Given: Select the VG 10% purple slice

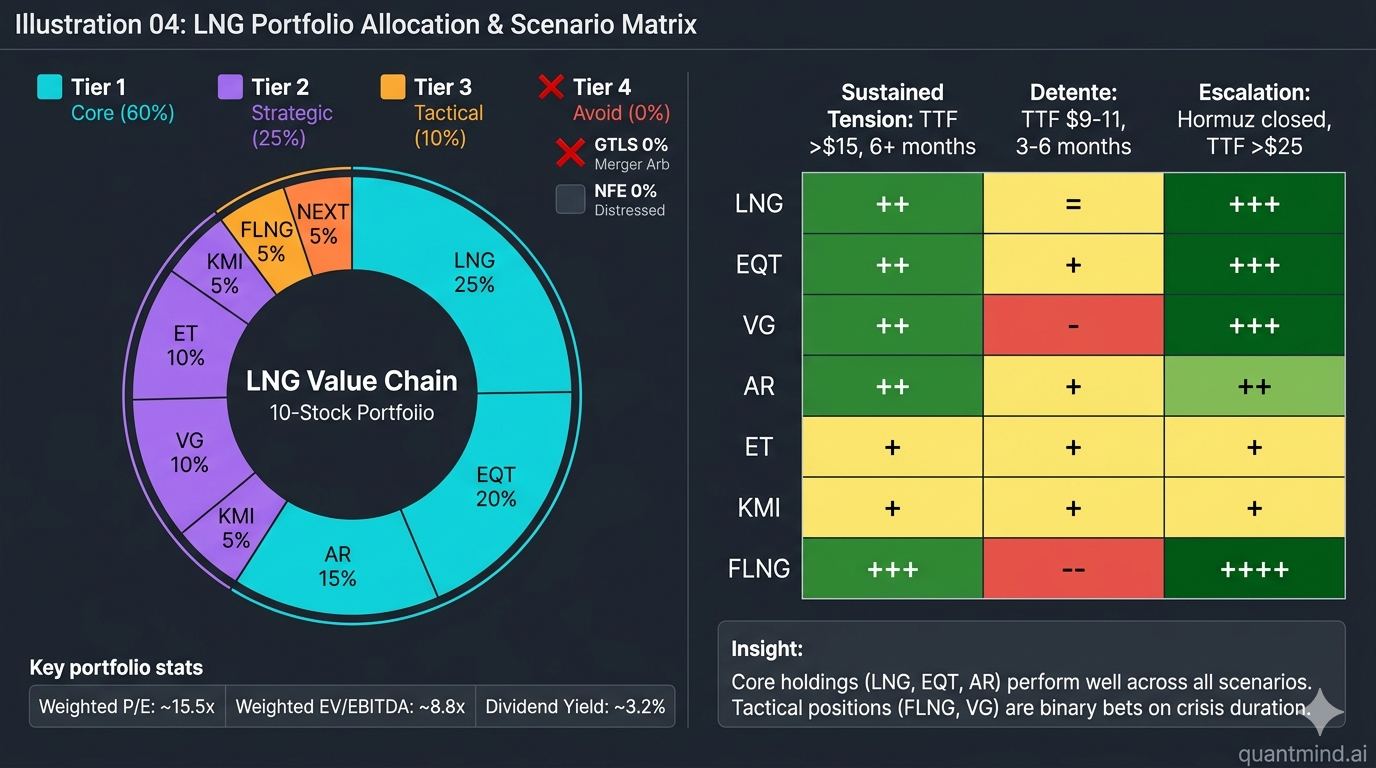Looking at the screenshot, I should click(188, 452).
